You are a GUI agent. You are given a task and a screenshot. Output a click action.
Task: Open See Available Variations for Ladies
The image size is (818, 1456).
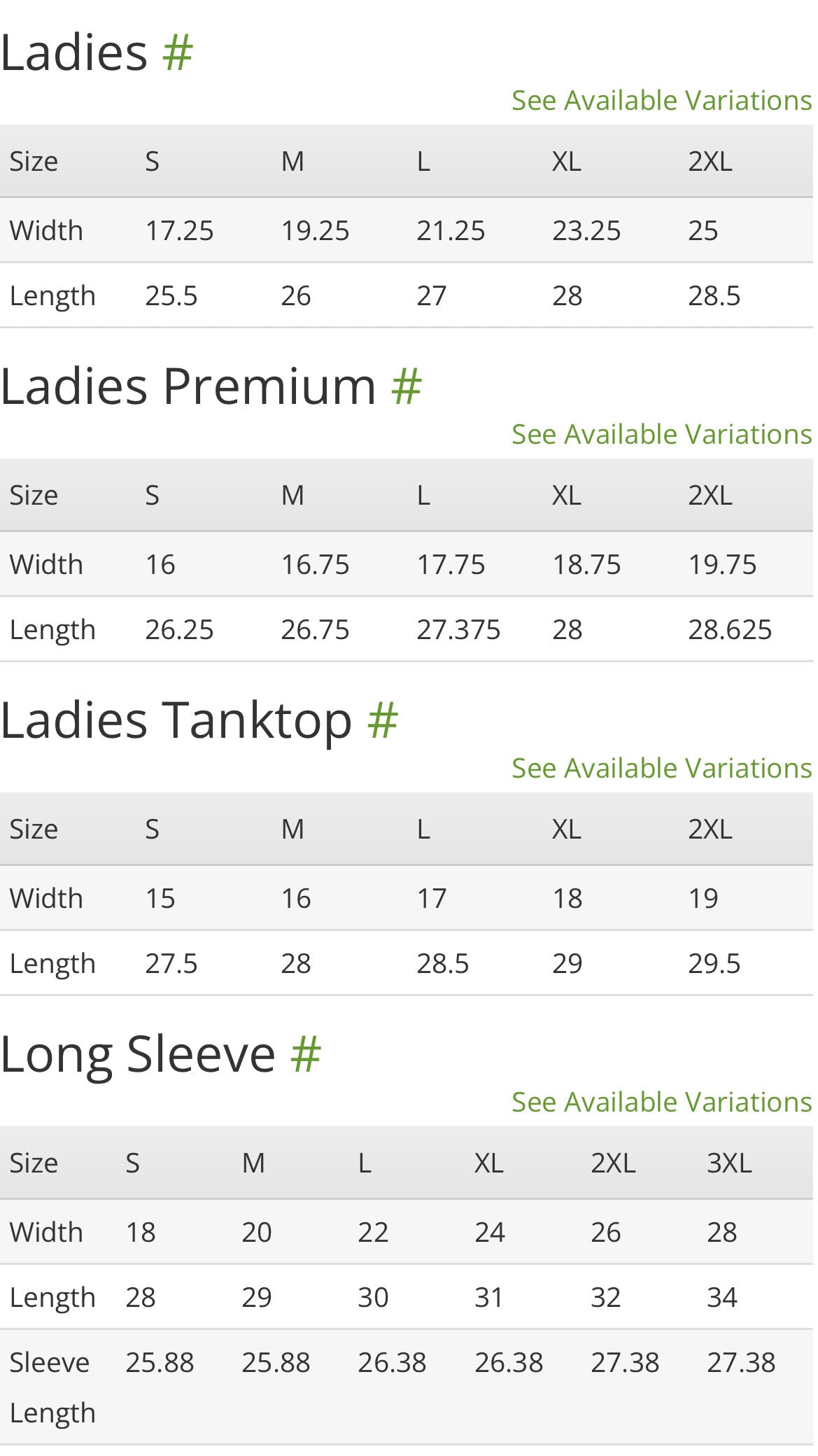(x=661, y=101)
